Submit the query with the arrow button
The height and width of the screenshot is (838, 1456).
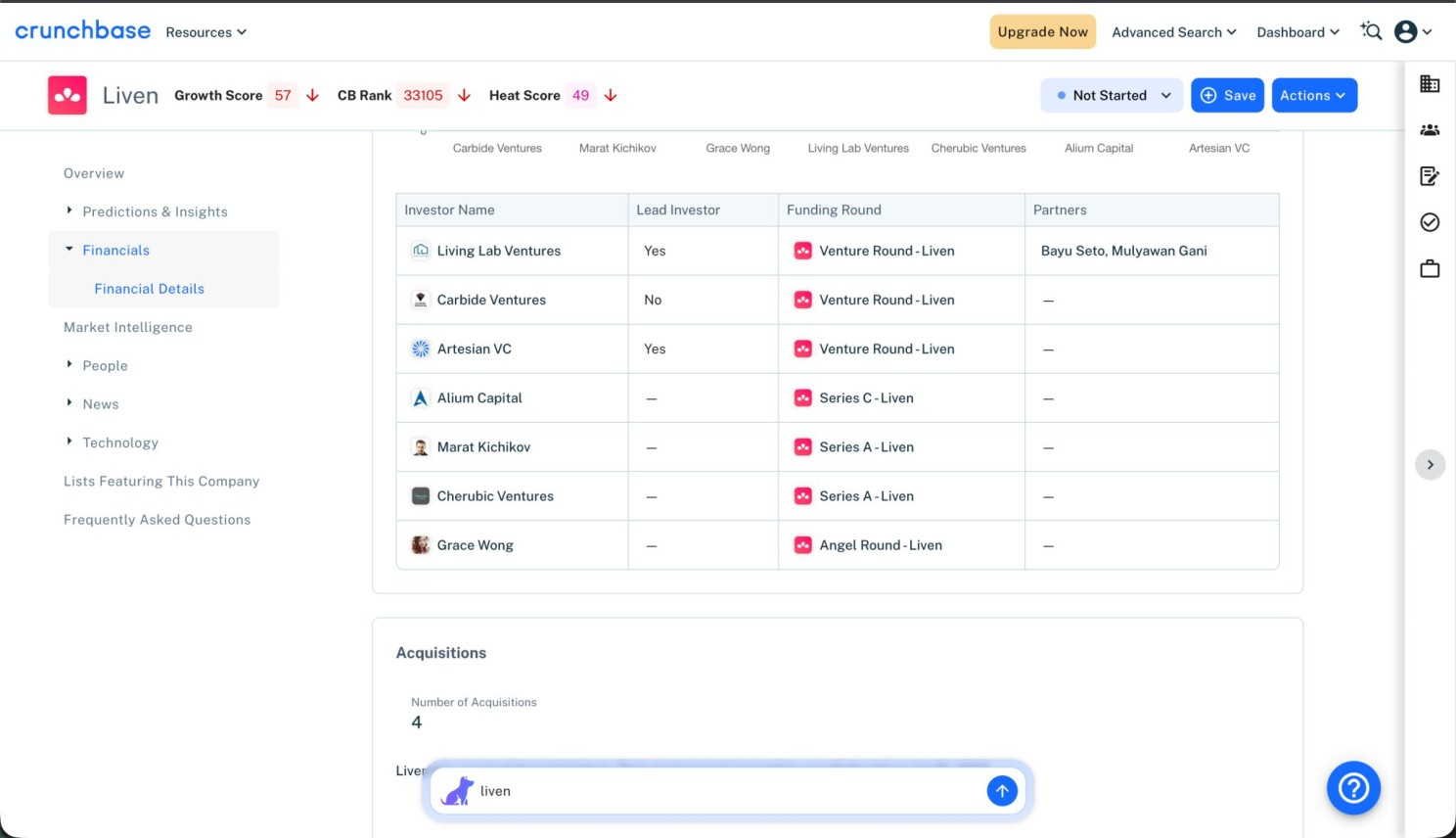1002,791
